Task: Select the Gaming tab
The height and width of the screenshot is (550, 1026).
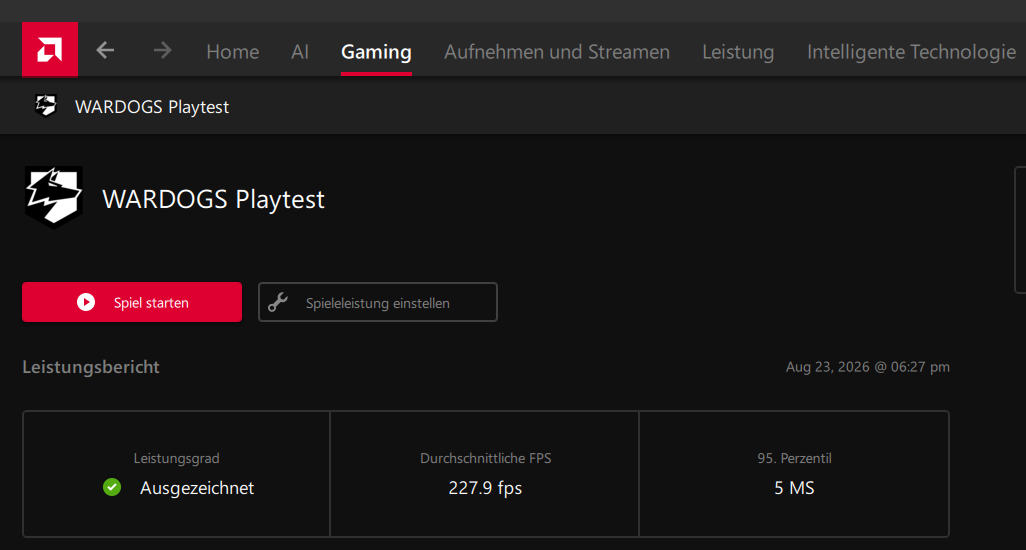Action: click(376, 52)
